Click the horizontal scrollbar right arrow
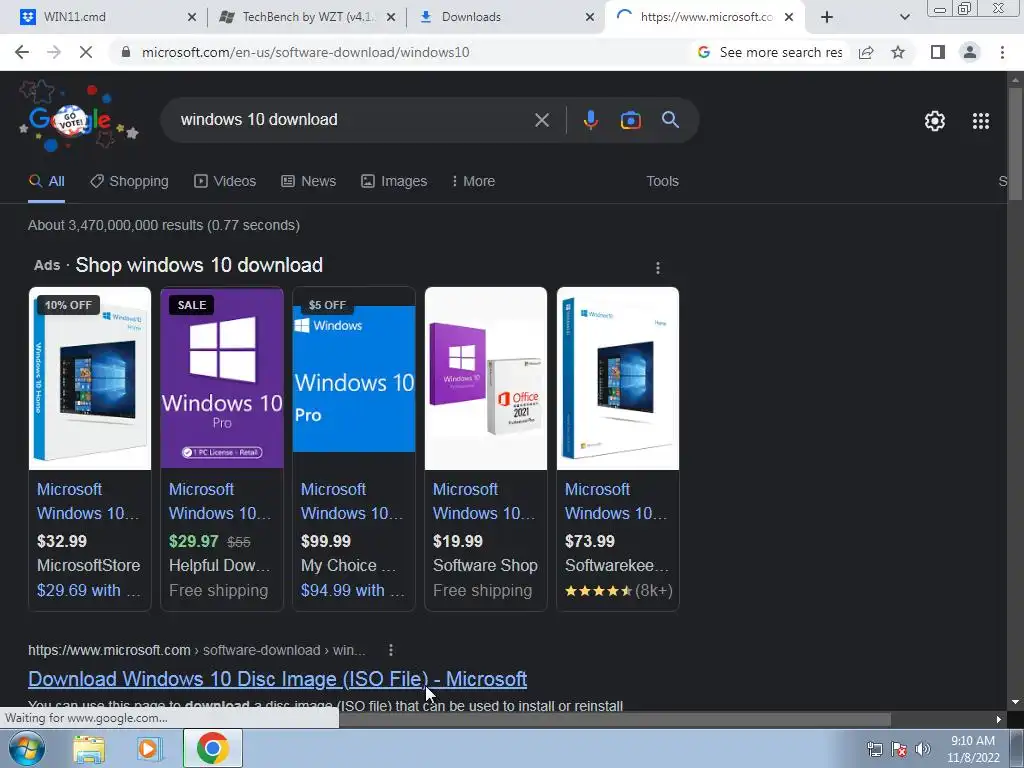 pyautogui.click(x=999, y=720)
